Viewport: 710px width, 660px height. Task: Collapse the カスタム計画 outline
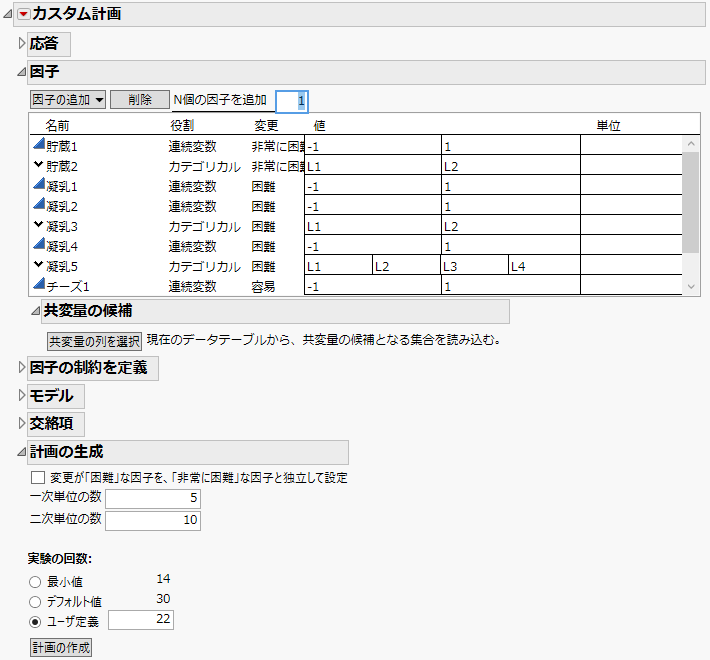[x=7, y=14]
